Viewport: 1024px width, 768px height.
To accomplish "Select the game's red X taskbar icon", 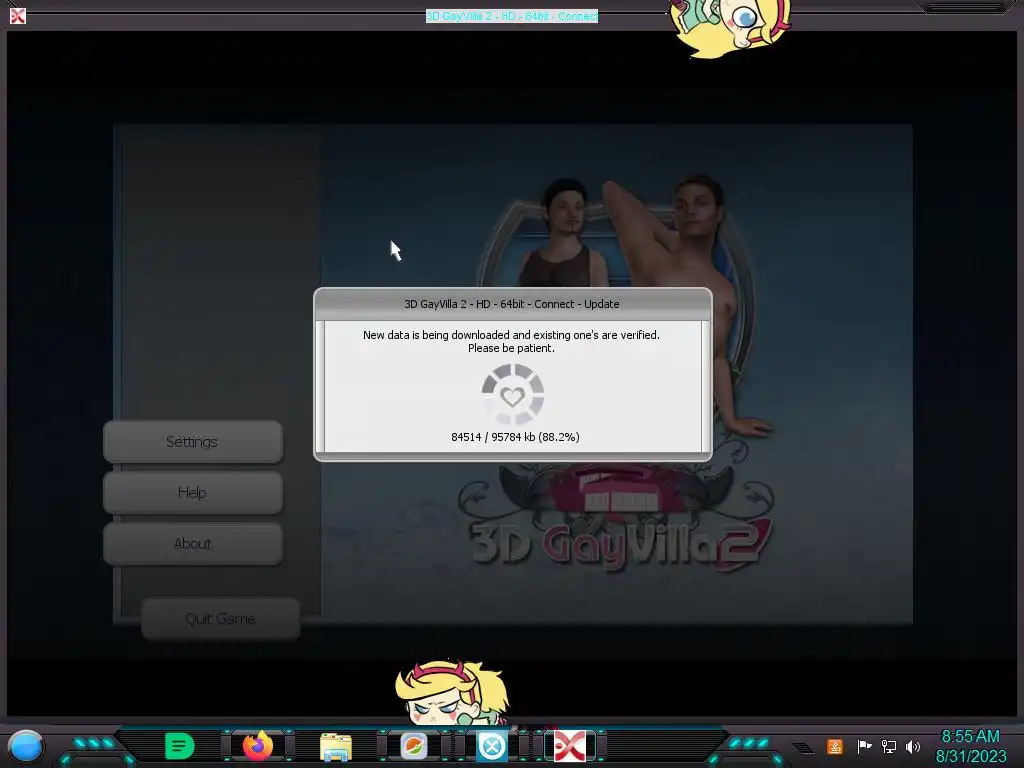I will [569, 746].
